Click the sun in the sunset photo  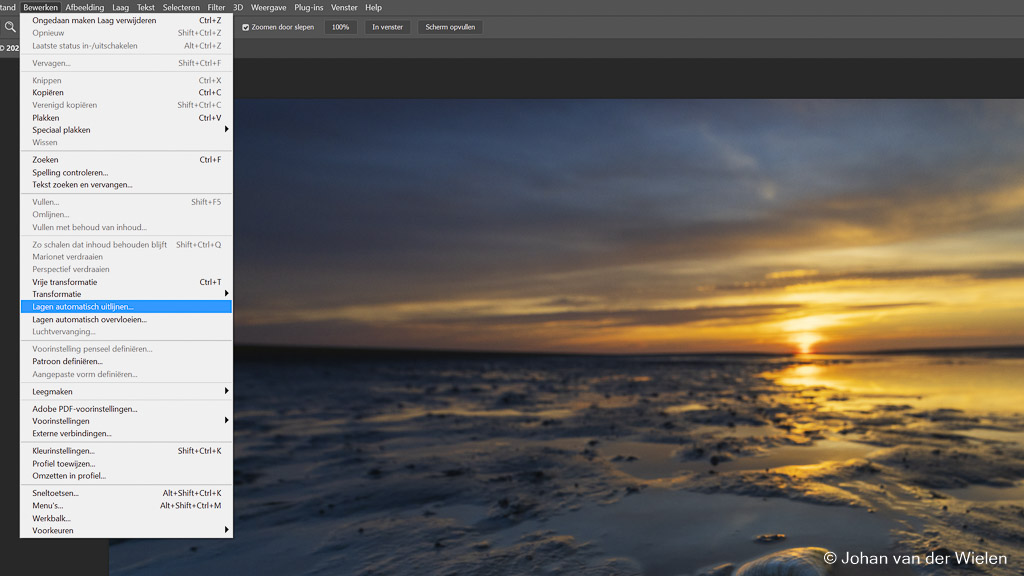[804, 342]
